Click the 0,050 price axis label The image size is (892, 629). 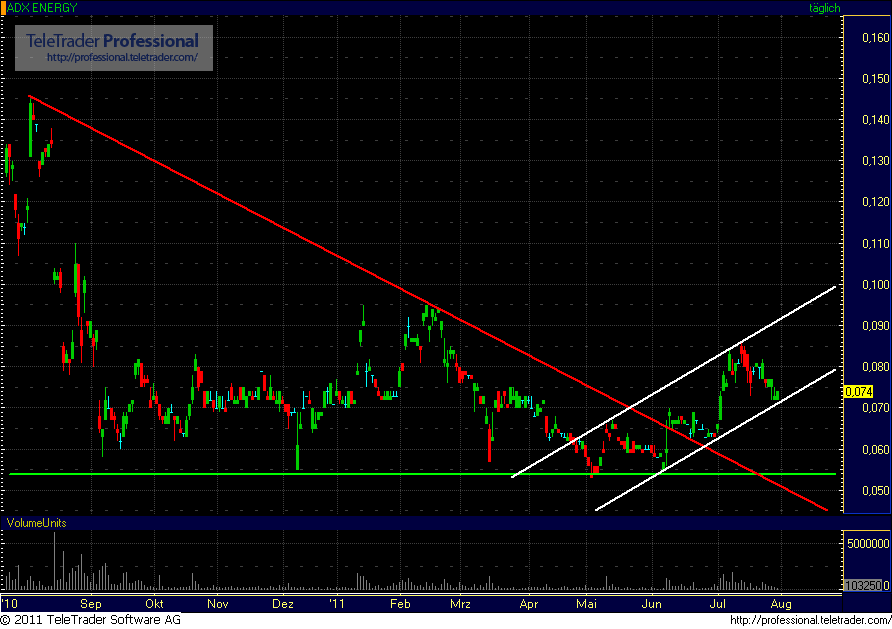pos(873,491)
